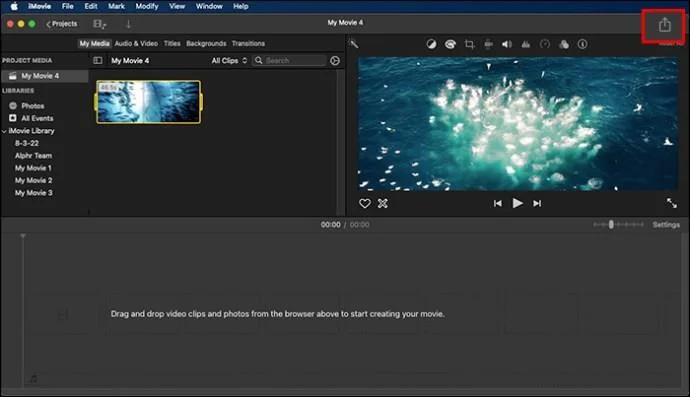Switch to the My Media tab

tap(94, 44)
